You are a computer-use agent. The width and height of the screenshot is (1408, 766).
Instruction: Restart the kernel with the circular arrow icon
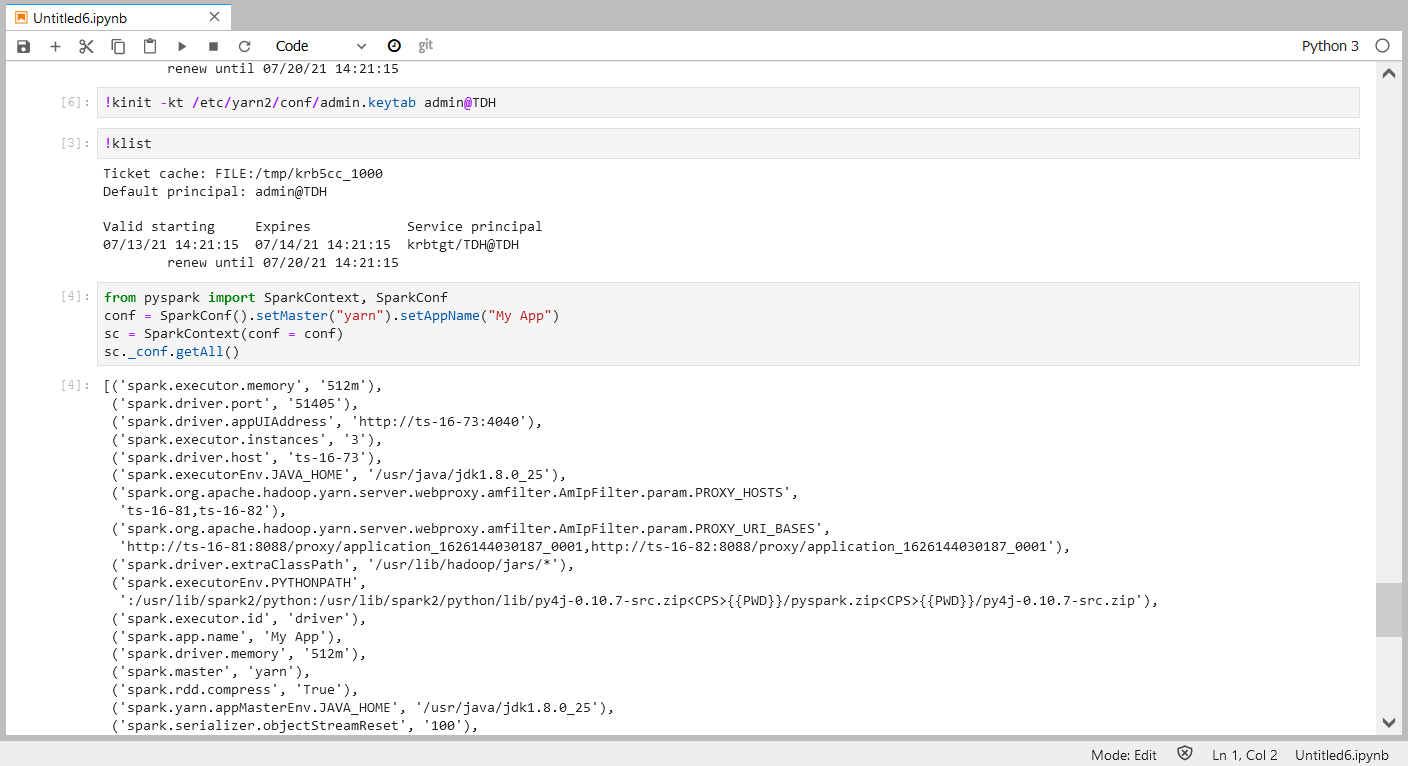coord(244,46)
